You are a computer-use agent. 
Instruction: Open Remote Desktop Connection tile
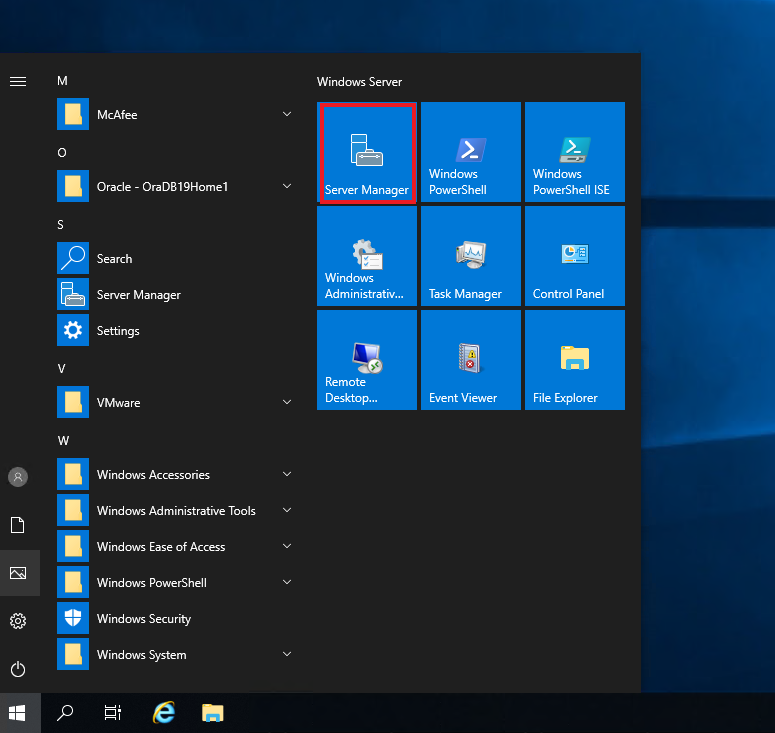[367, 360]
